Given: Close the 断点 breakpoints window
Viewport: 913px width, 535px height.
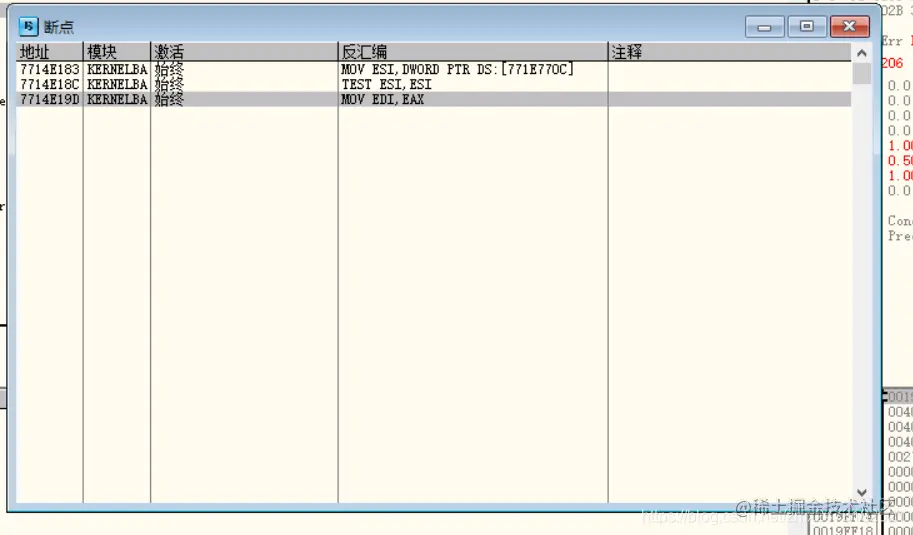Looking at the screenshot, I should click(850, 27).
